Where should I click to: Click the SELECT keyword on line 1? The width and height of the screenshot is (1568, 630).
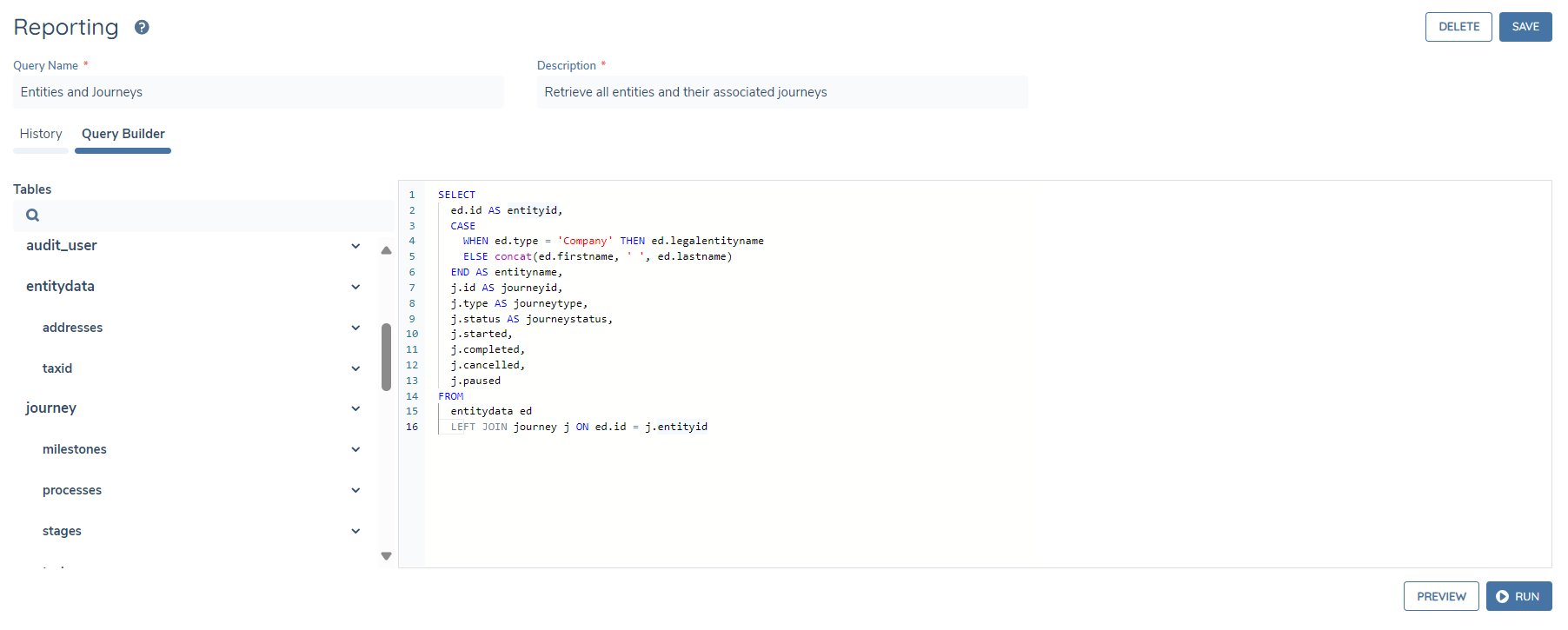pyautogui.click(x=456, y=195)
